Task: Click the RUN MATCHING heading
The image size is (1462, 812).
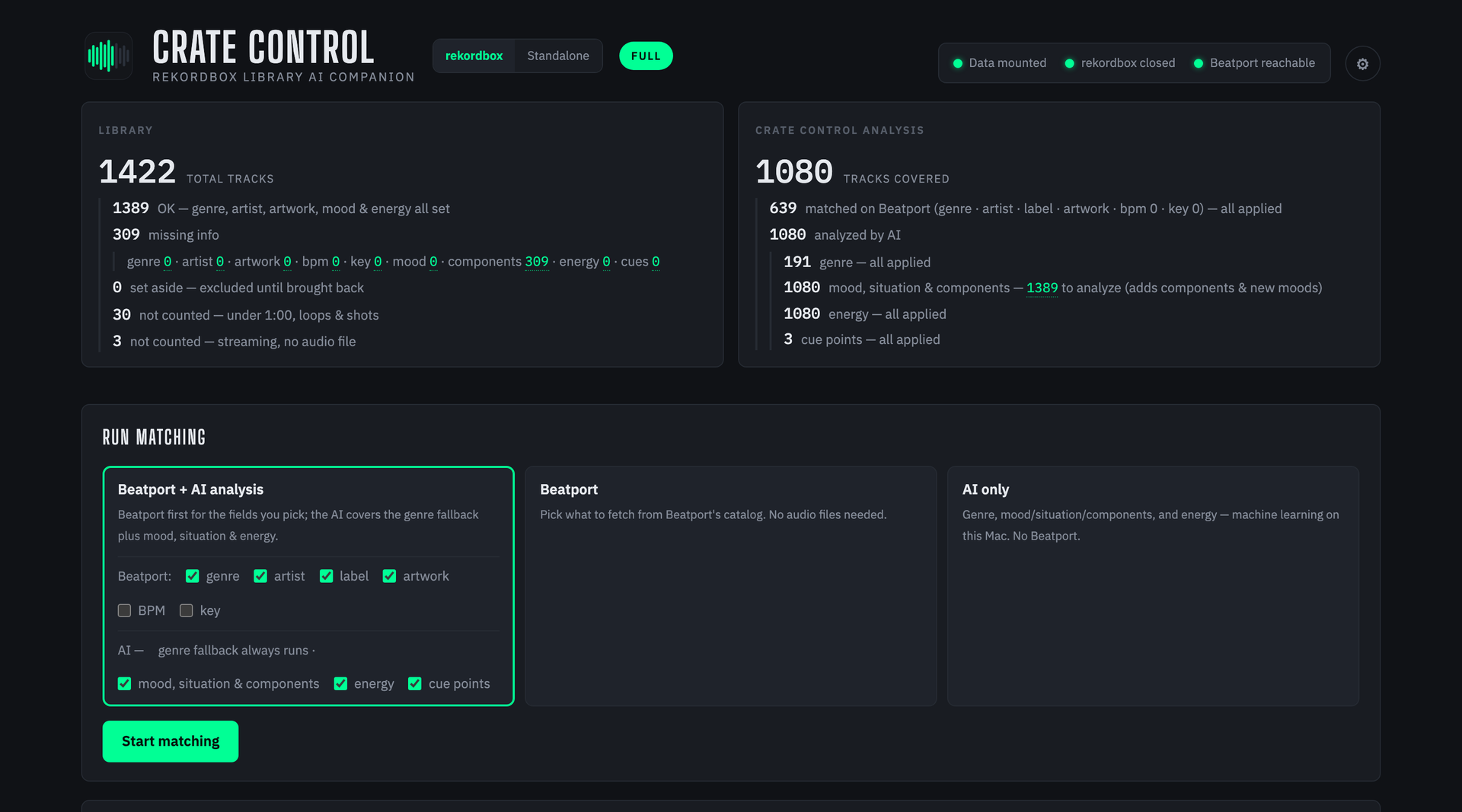Action: click(x=154, y=438)
